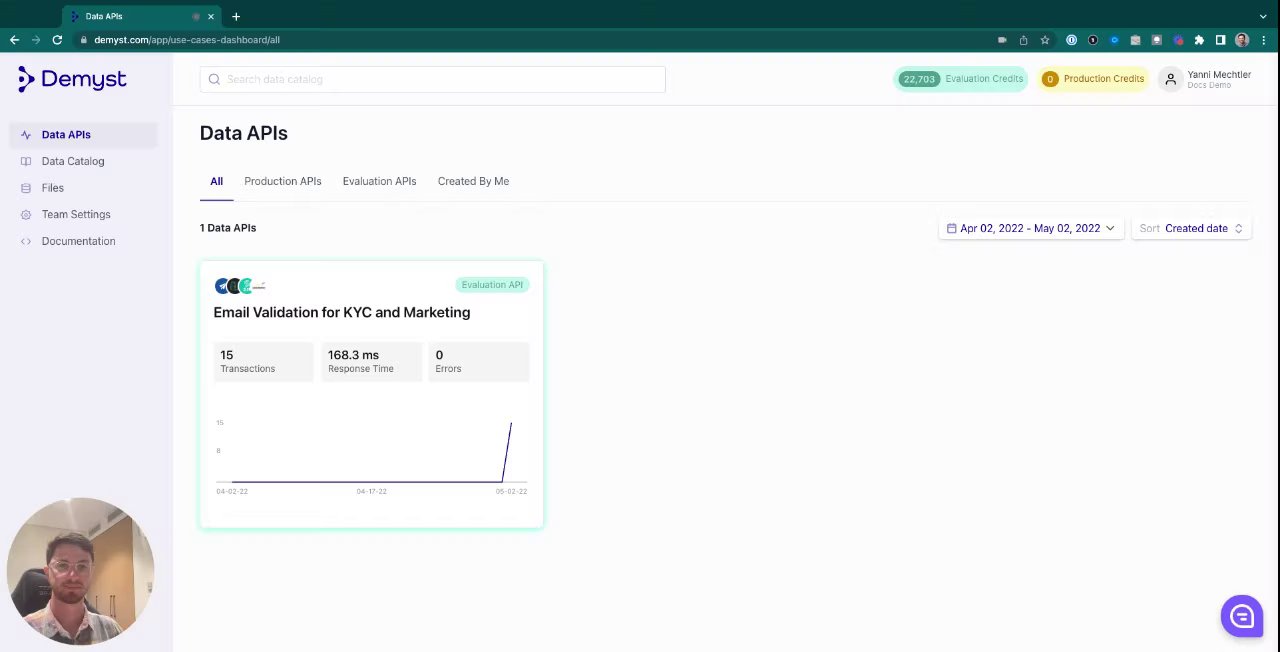Open Data Catalog in sidebar
Screen dimensions: 1280x652
tap(84, 161)
